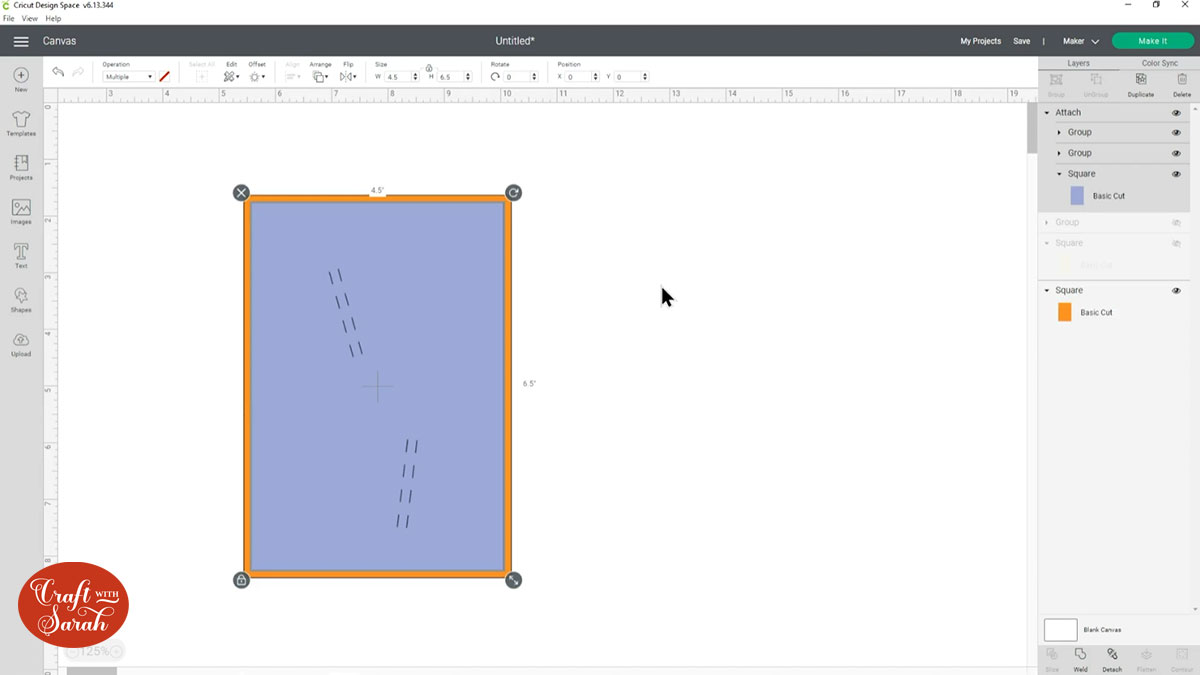This screenshot has width=1200, height=675.
Task: Open the Images library
Action: click(21, 211)
